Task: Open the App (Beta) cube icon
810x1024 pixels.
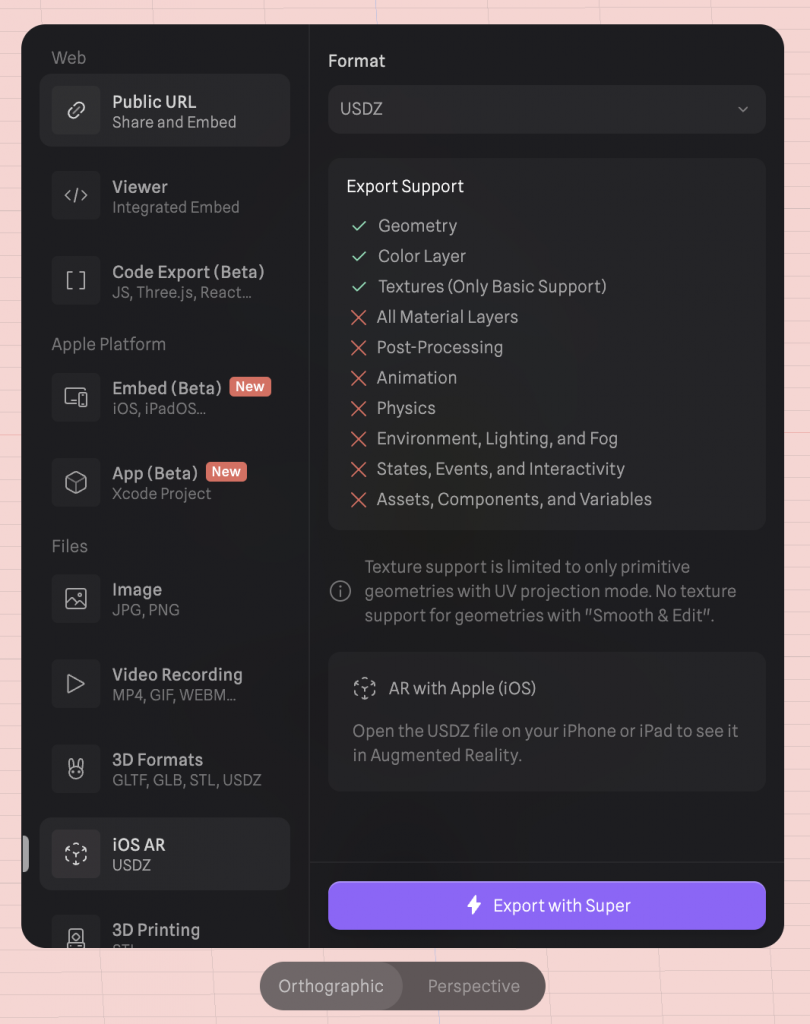Action: (x=76, y=483)
